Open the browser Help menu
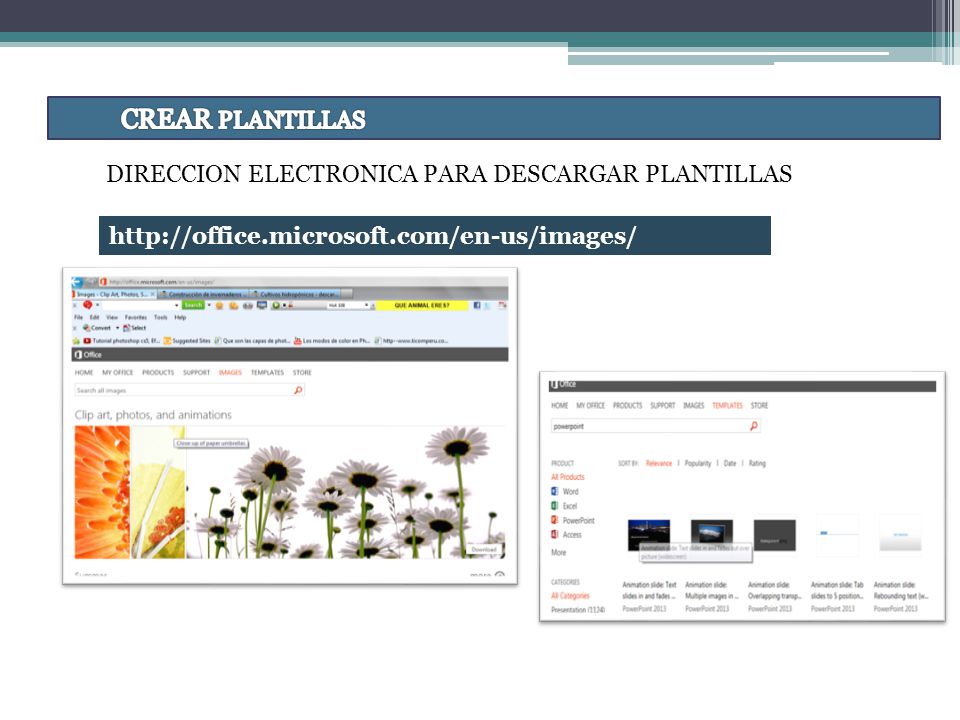The width and height of the screenshot is (960, 720). (180, 317)
